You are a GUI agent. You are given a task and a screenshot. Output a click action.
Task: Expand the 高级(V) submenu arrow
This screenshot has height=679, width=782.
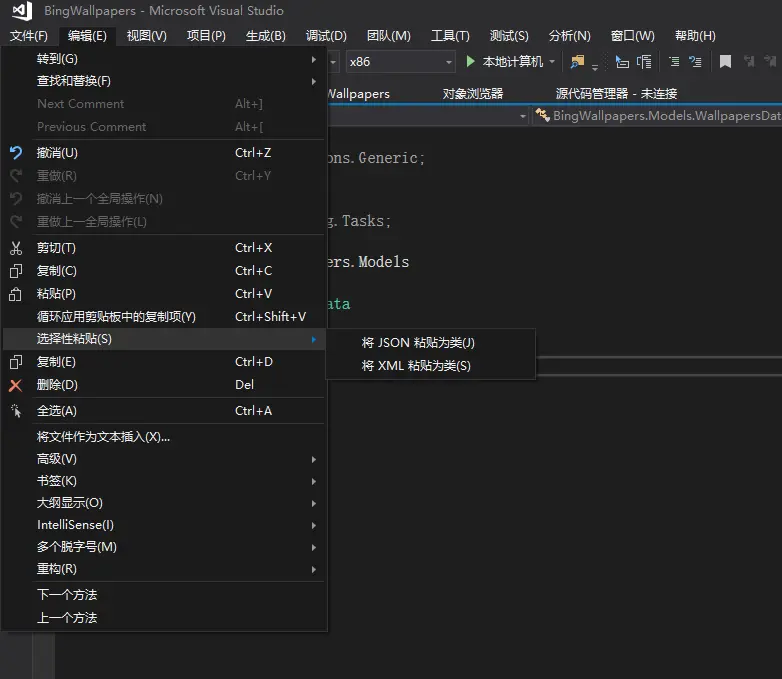coord(314,459)
